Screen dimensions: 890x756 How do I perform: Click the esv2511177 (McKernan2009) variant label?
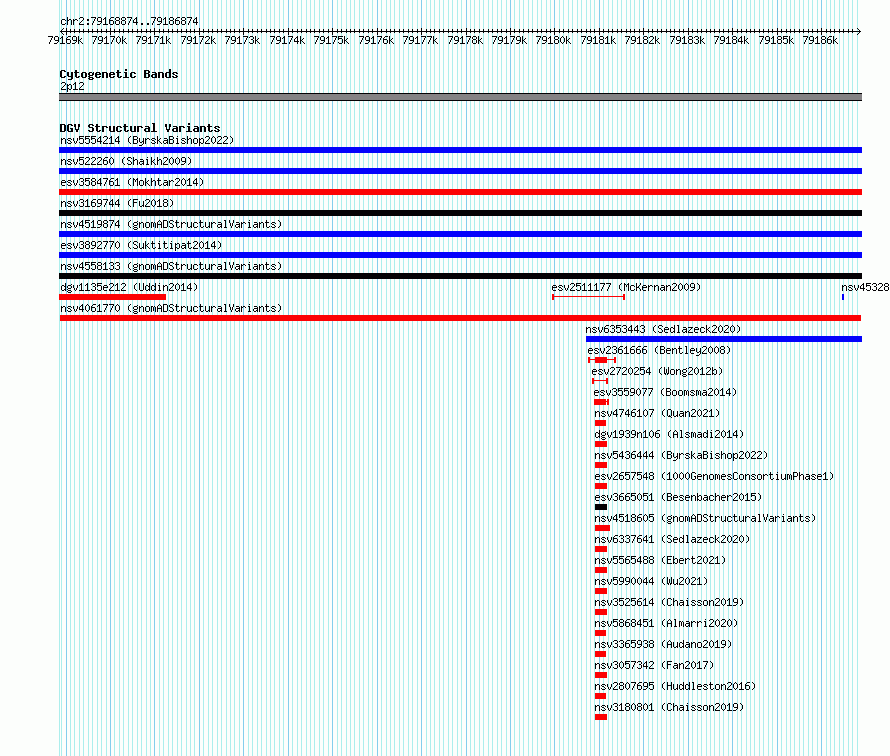coord(626,287)
